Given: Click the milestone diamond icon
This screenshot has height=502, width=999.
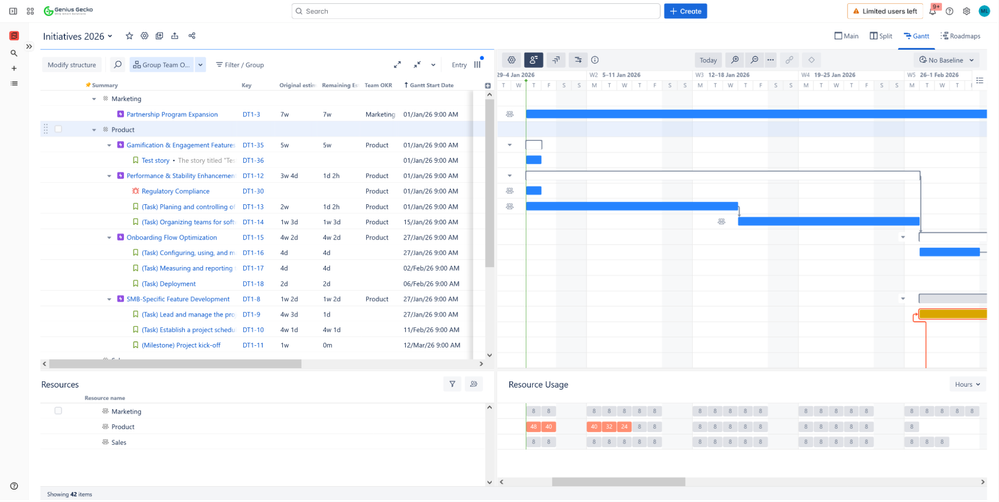Looking at the screenshot, I should click(811, 60).
